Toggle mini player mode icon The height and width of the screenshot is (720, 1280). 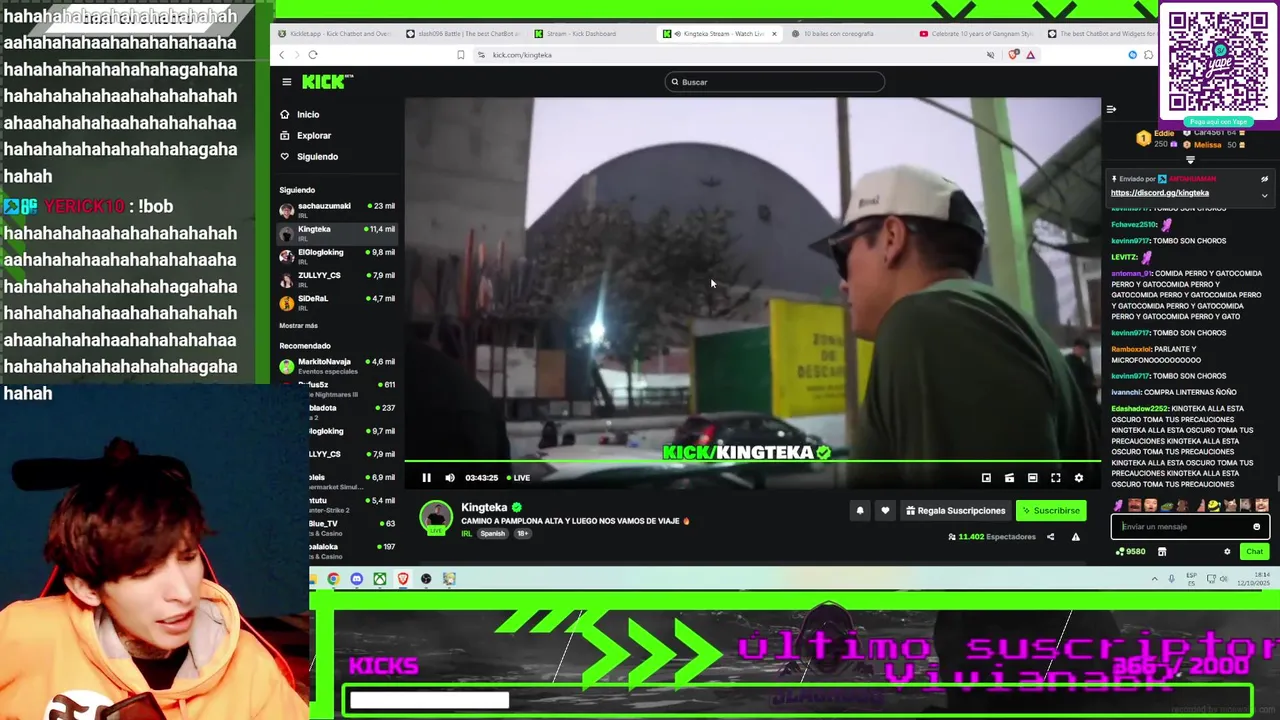(x=1009, y=478)
